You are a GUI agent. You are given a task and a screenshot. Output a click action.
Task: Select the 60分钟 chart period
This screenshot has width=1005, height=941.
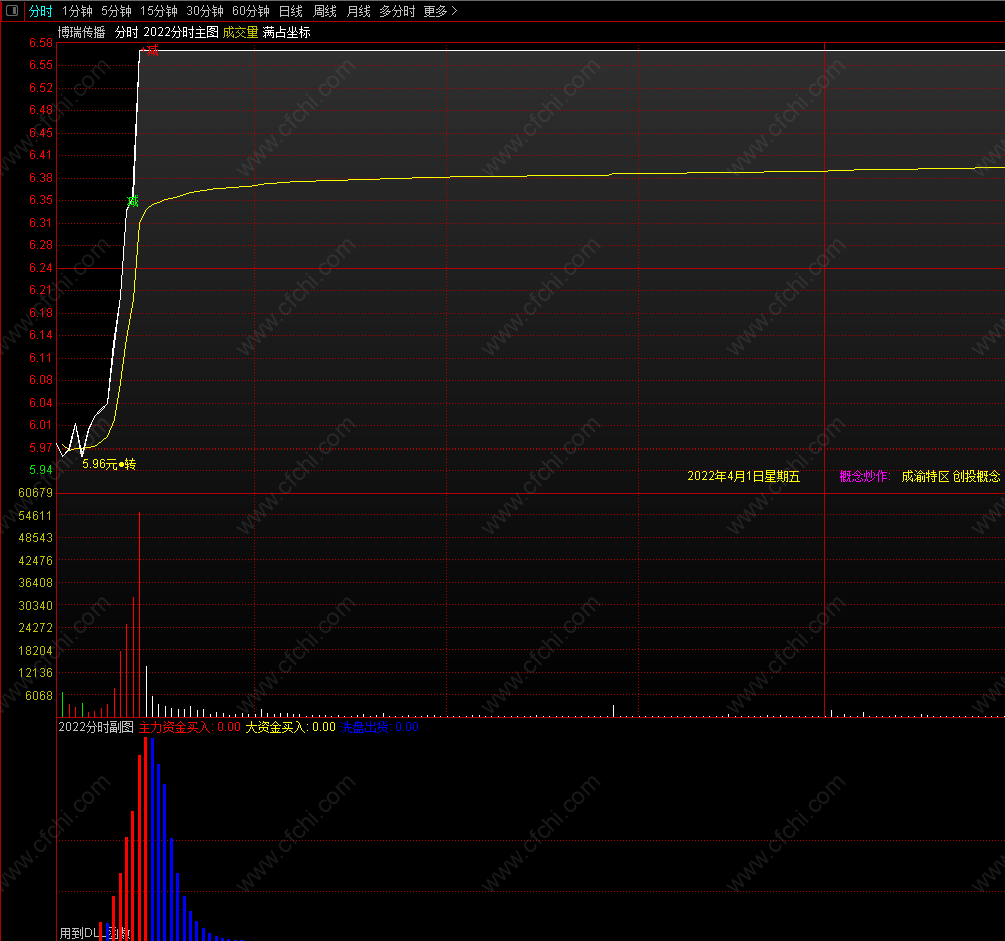click(251, 11)
